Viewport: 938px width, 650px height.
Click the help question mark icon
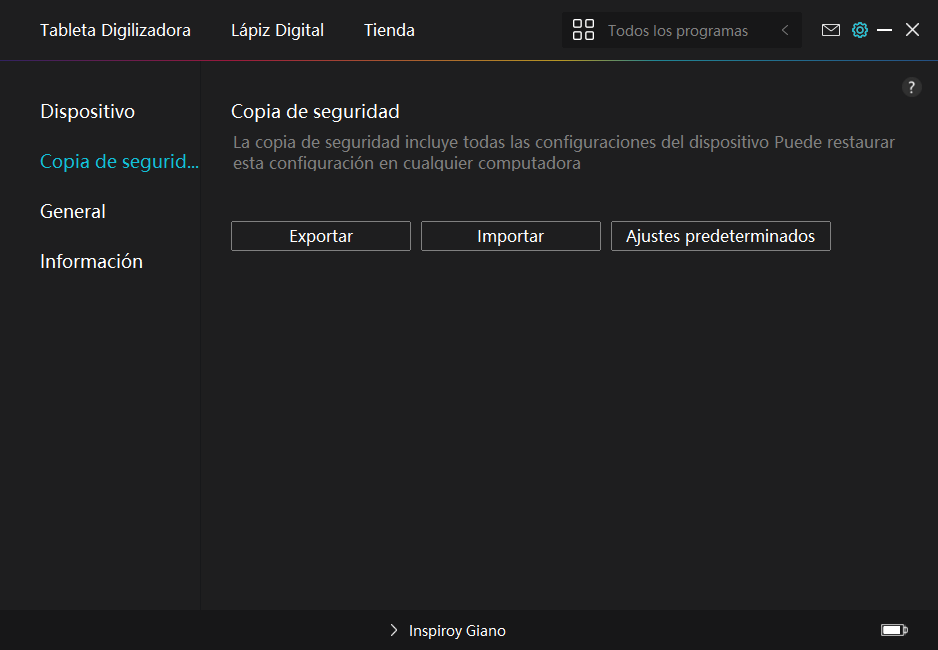pyautogui.click(x=911, y=87)
